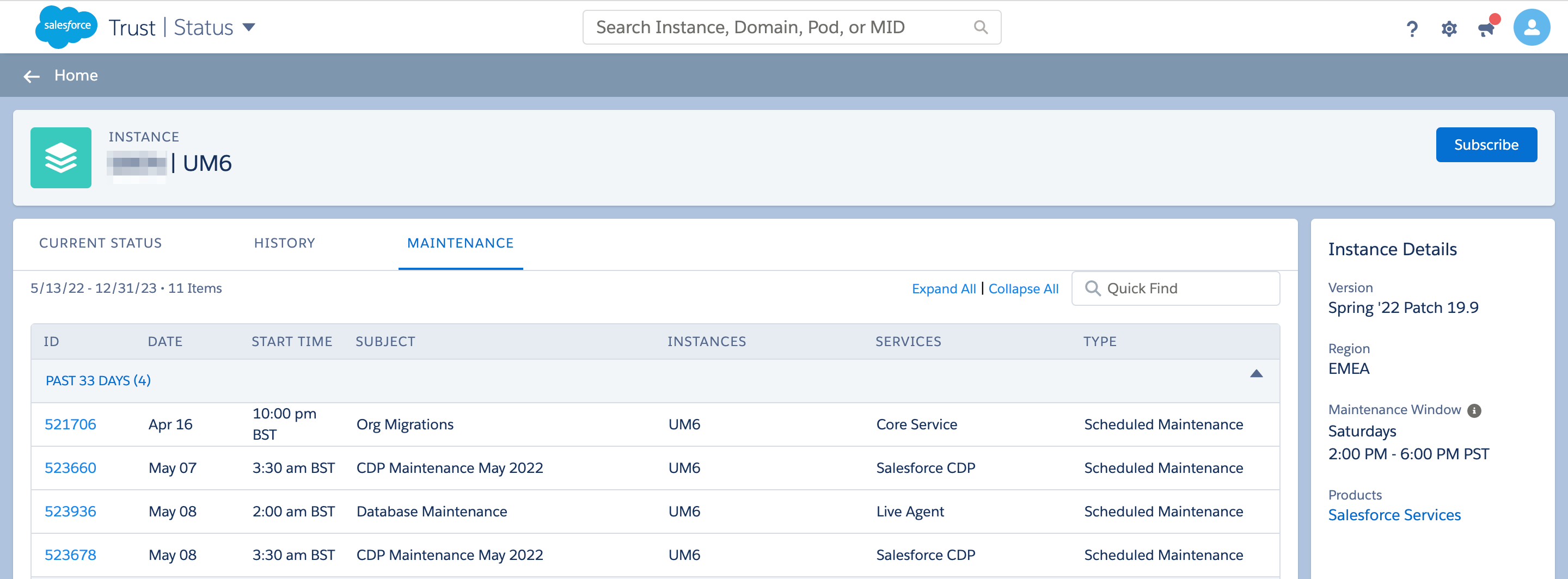Click the SERVICES column header
1568x579 pixels.
[908, 342]
